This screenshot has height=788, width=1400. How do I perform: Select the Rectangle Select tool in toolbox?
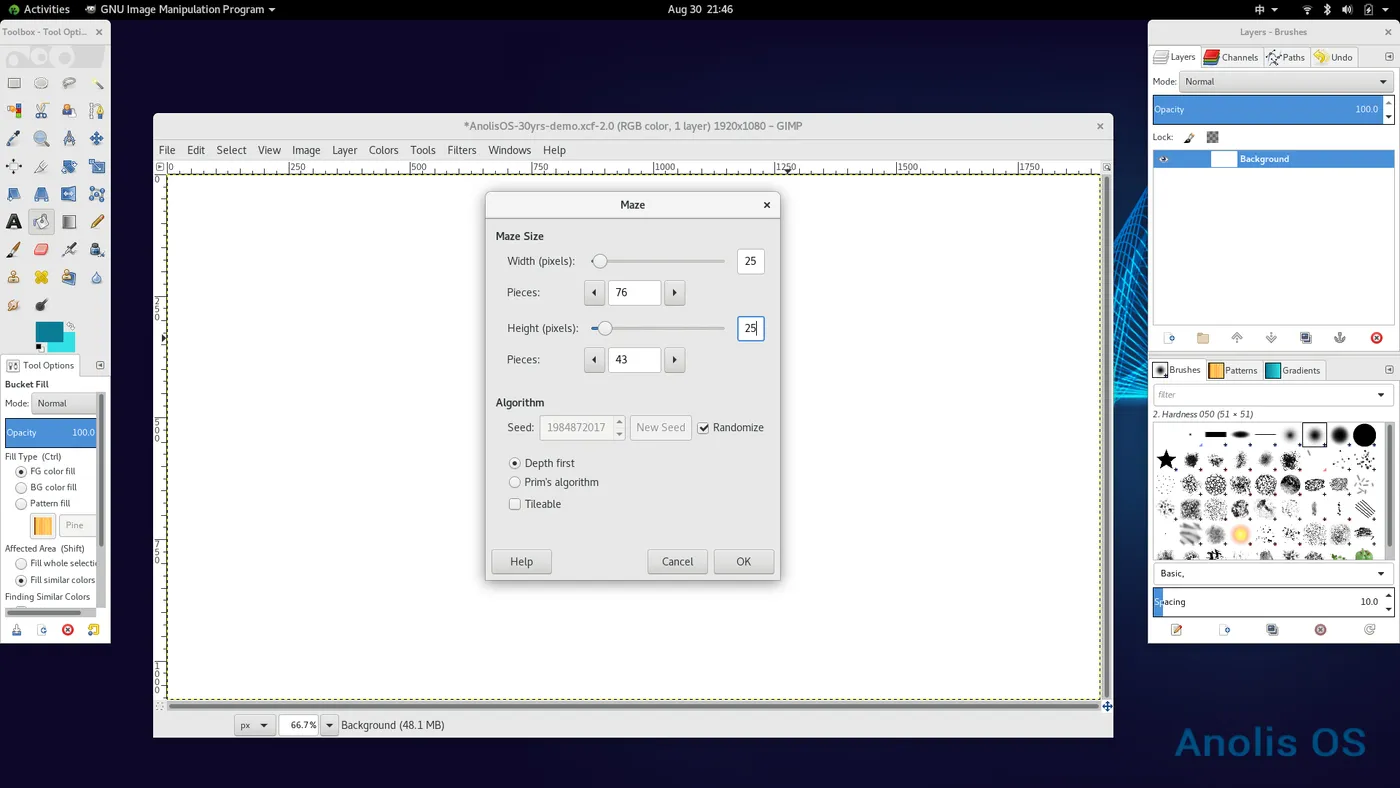point(14,84)
